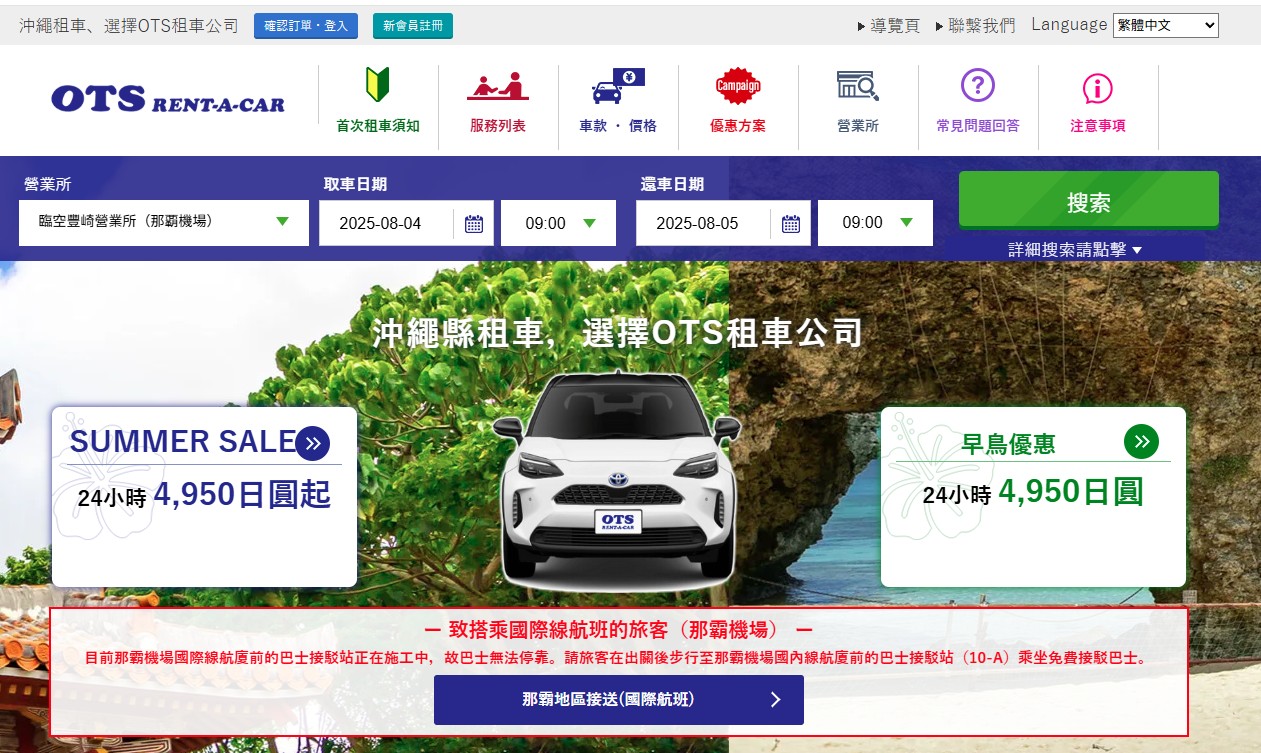The height and width of the screenshot is (753, 1261).
Task: Click 取車日期 label
Action: (355, 184)
